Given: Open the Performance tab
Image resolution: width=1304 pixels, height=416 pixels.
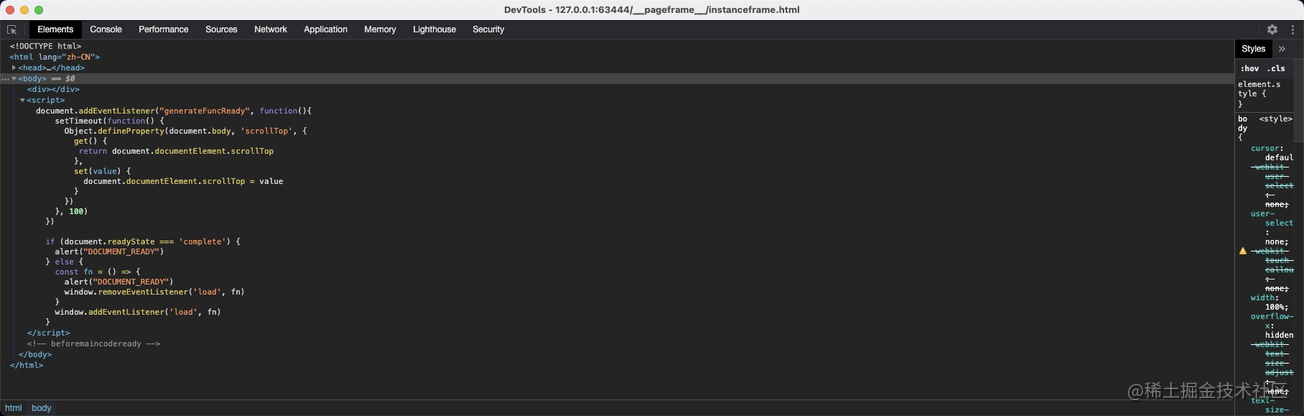Looking at the screenshot, I should pyautogui.click(x=163, y=30).
